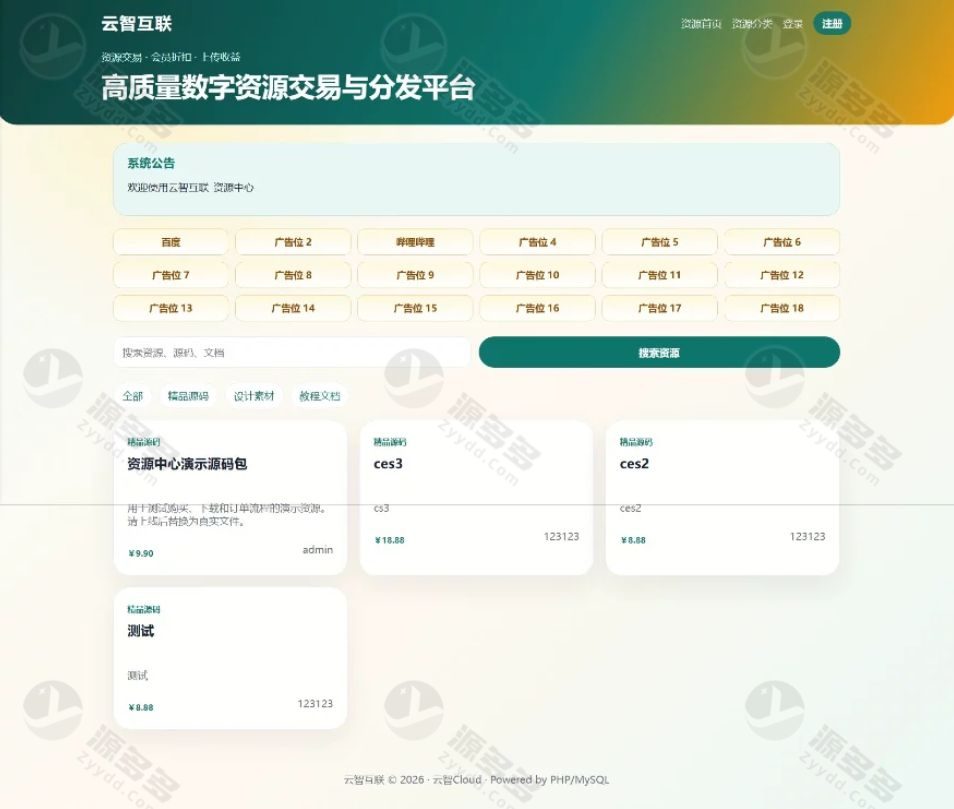Open the 广告位 16 slot
Viewport: 954px width, 809px height.
pyautogui.click(x=537, y=308)
